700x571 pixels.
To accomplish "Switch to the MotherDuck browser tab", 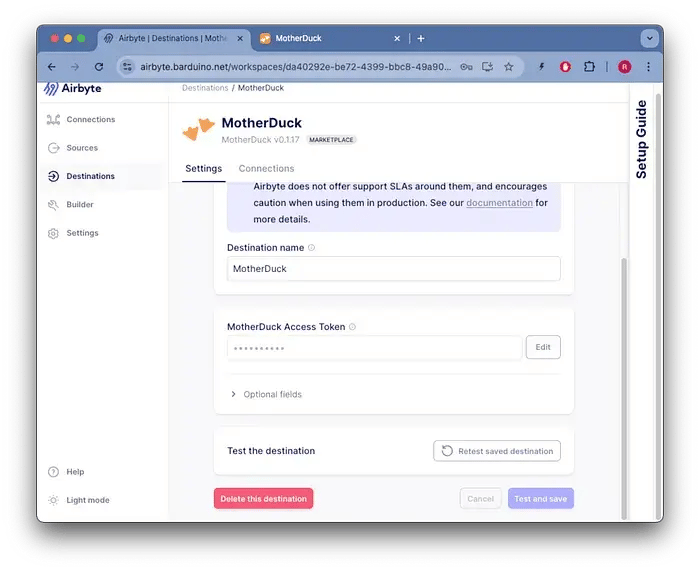I will point(330,38).
